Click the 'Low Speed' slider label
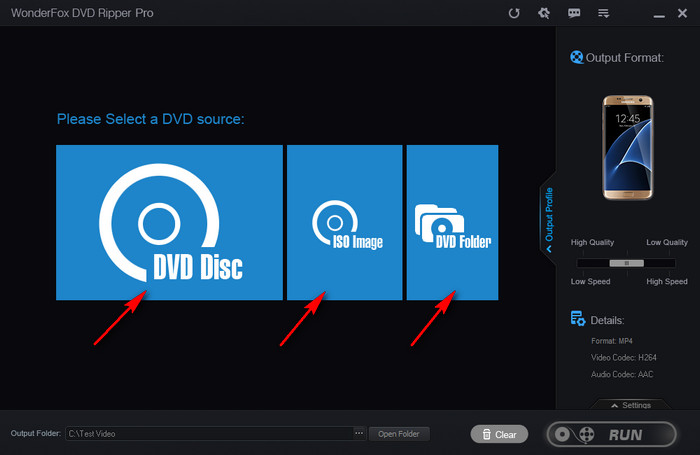Screen dimensions: 700x455 point(590,281)
